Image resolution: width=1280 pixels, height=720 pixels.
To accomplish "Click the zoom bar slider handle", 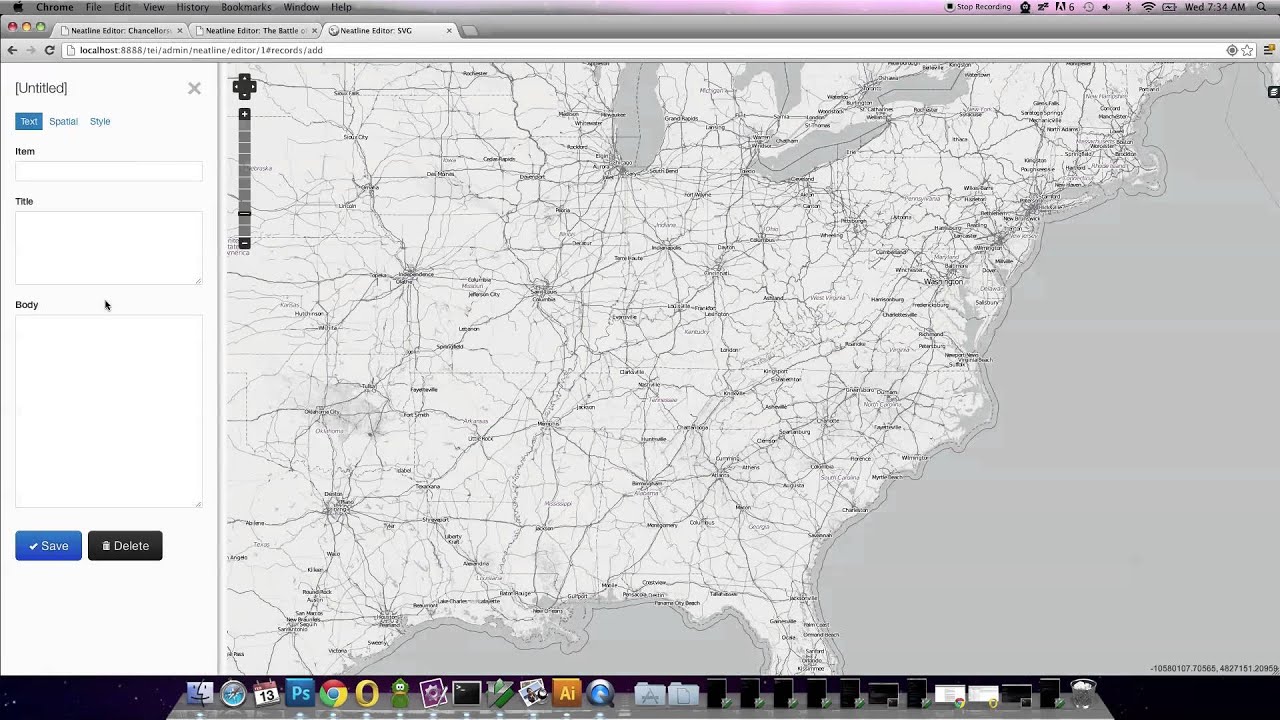I will coord(244,213).
